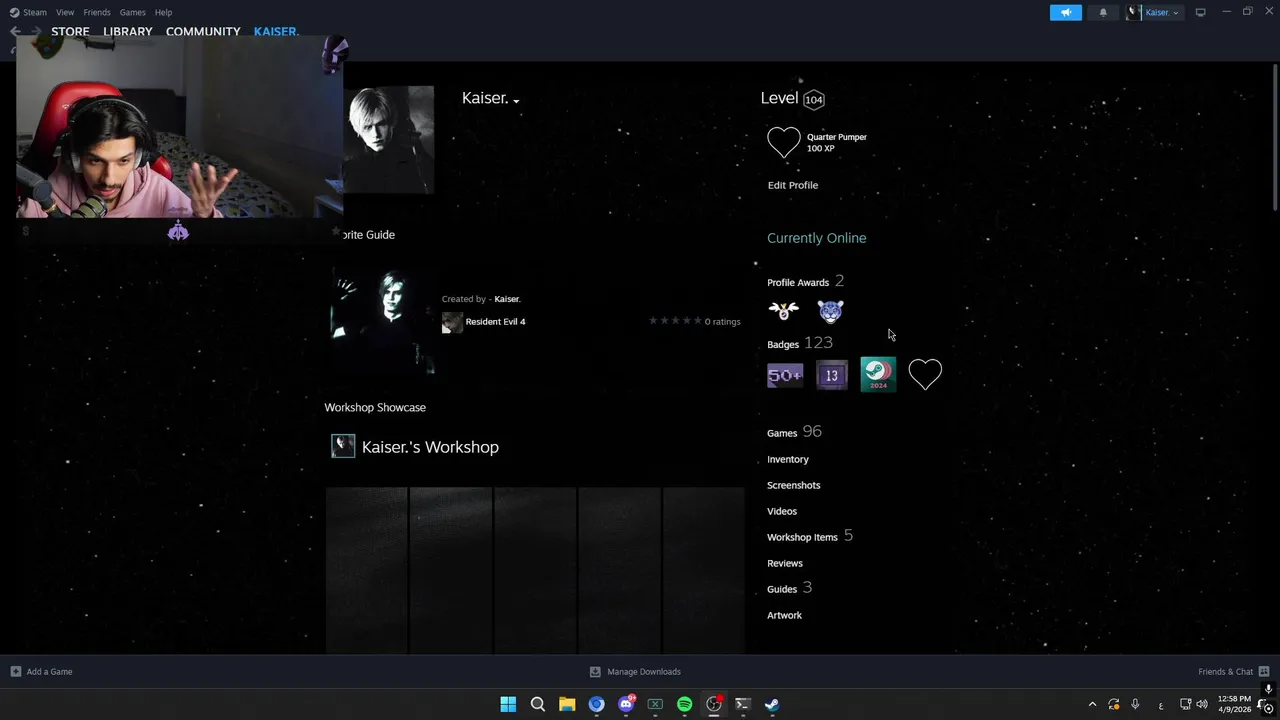Click the Resident Evil 4 game icon
This screenshot has width=1280, height=720.
pyautogui.click(x=452, y=322)
